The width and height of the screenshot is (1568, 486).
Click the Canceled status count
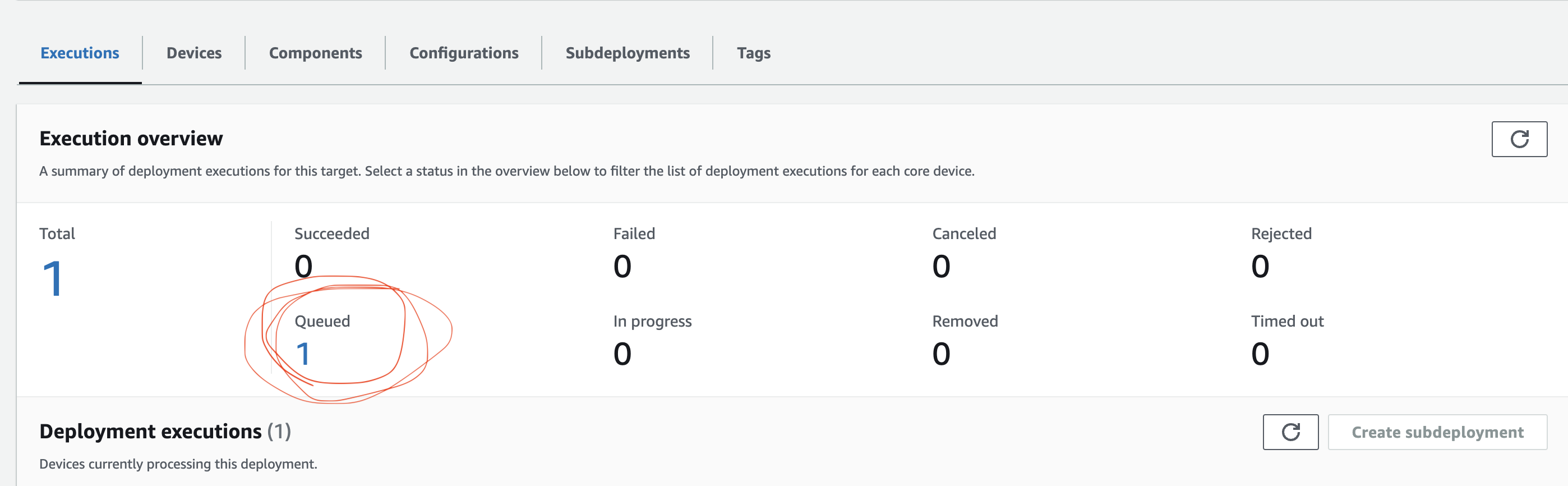(941, 266)
